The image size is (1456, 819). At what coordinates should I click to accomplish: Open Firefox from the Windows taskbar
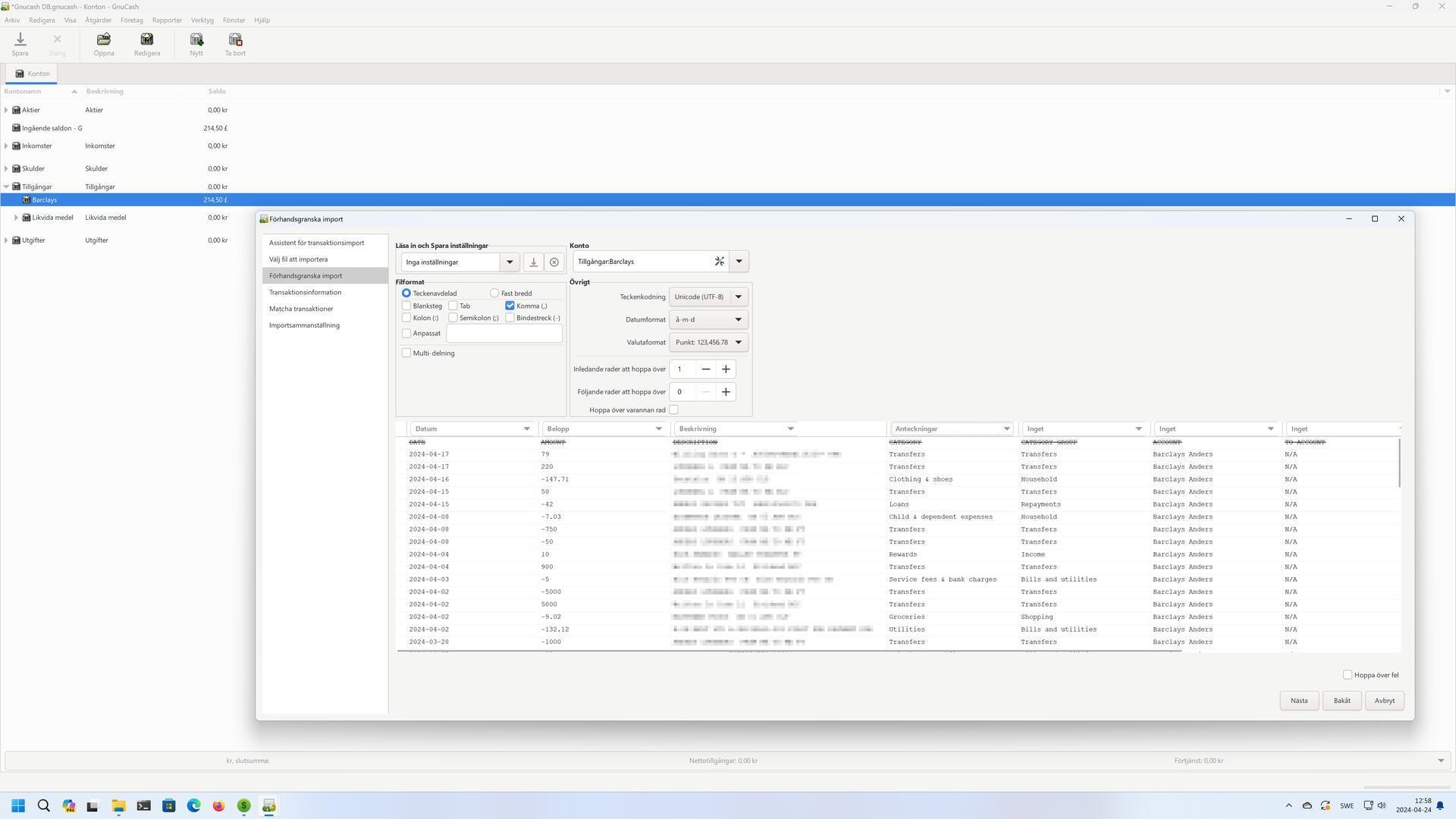tap(218, 805)
